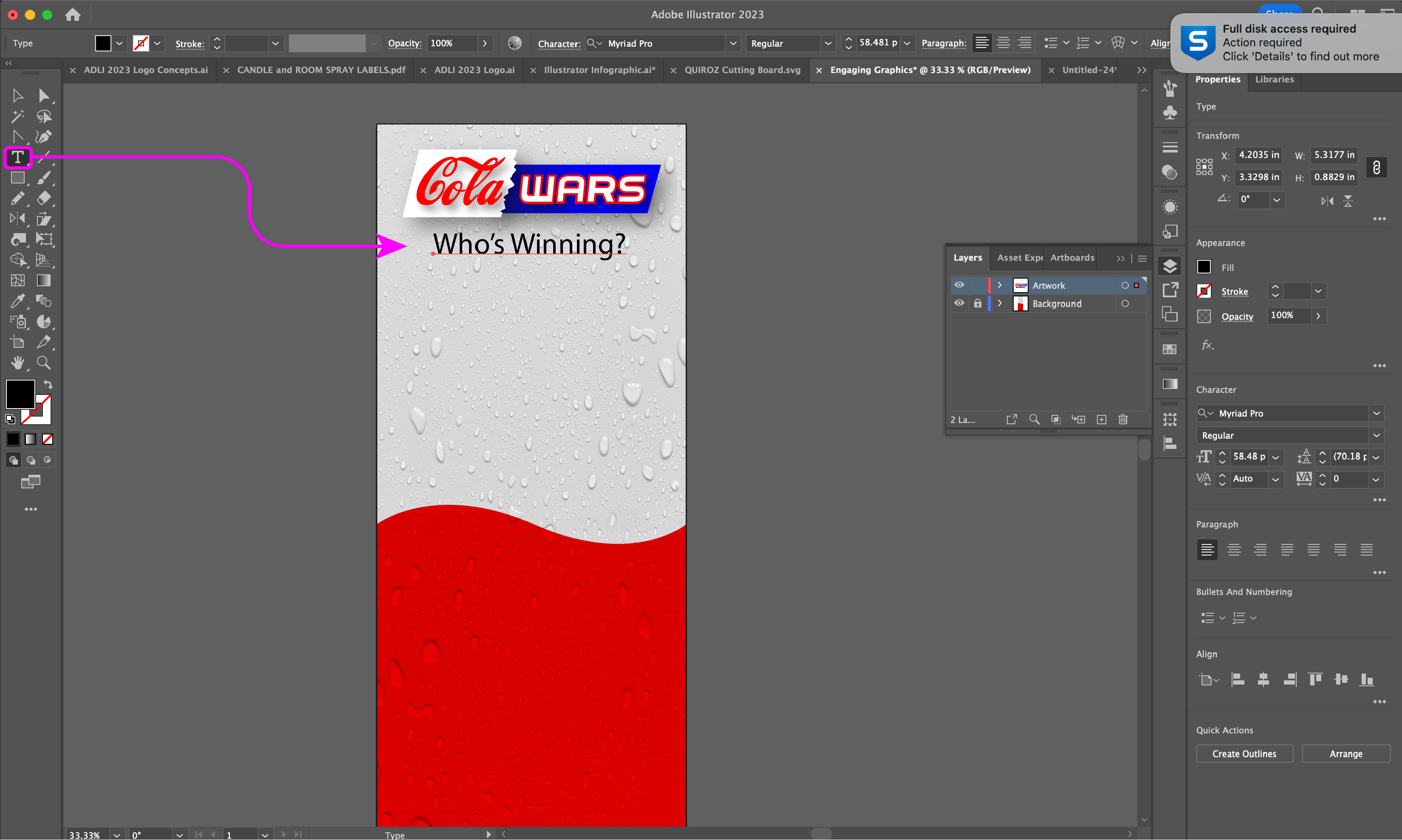Activate the Zoom tool

(x=44, y=363)
